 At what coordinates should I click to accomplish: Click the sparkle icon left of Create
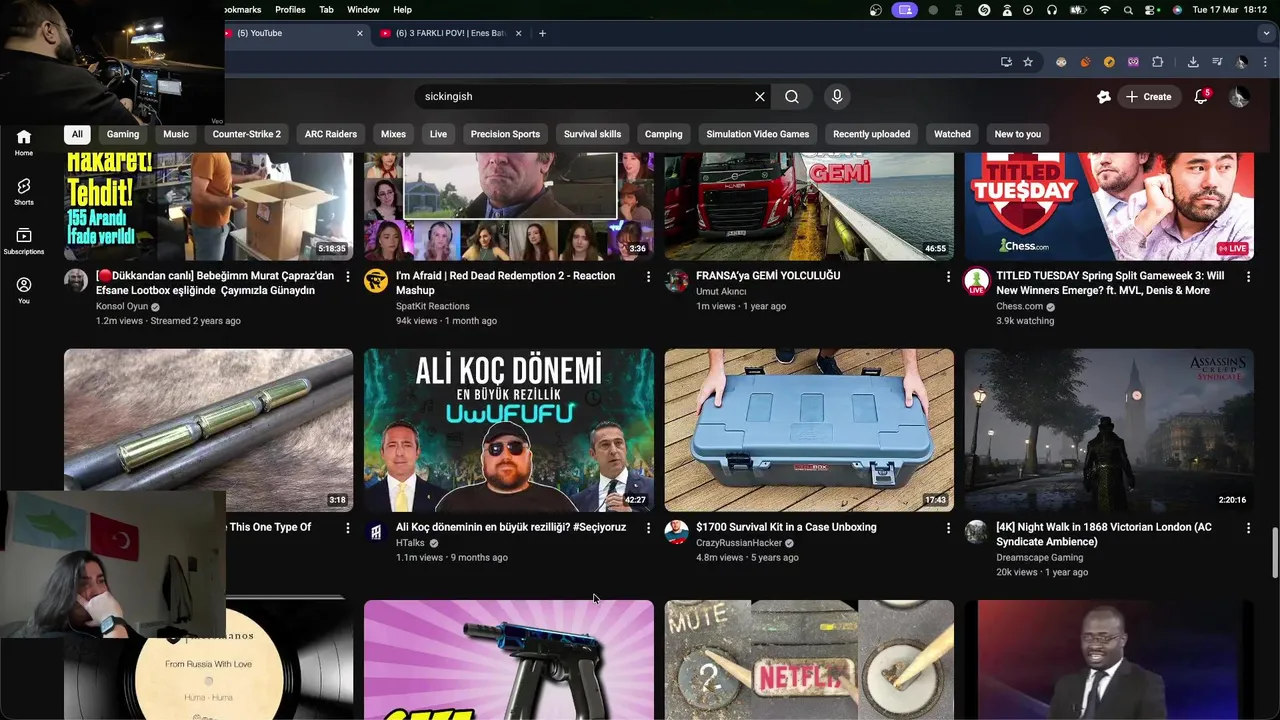pyautogui.click(x=1104, y=97)
